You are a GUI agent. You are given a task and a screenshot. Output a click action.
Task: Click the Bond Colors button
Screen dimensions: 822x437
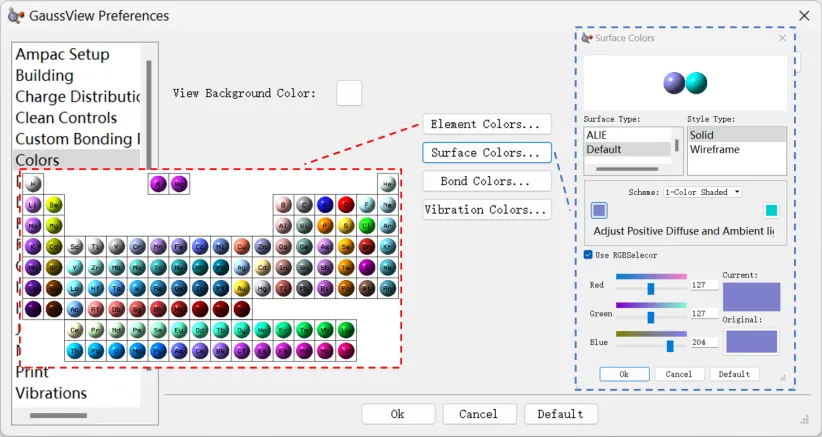[487, 181]
